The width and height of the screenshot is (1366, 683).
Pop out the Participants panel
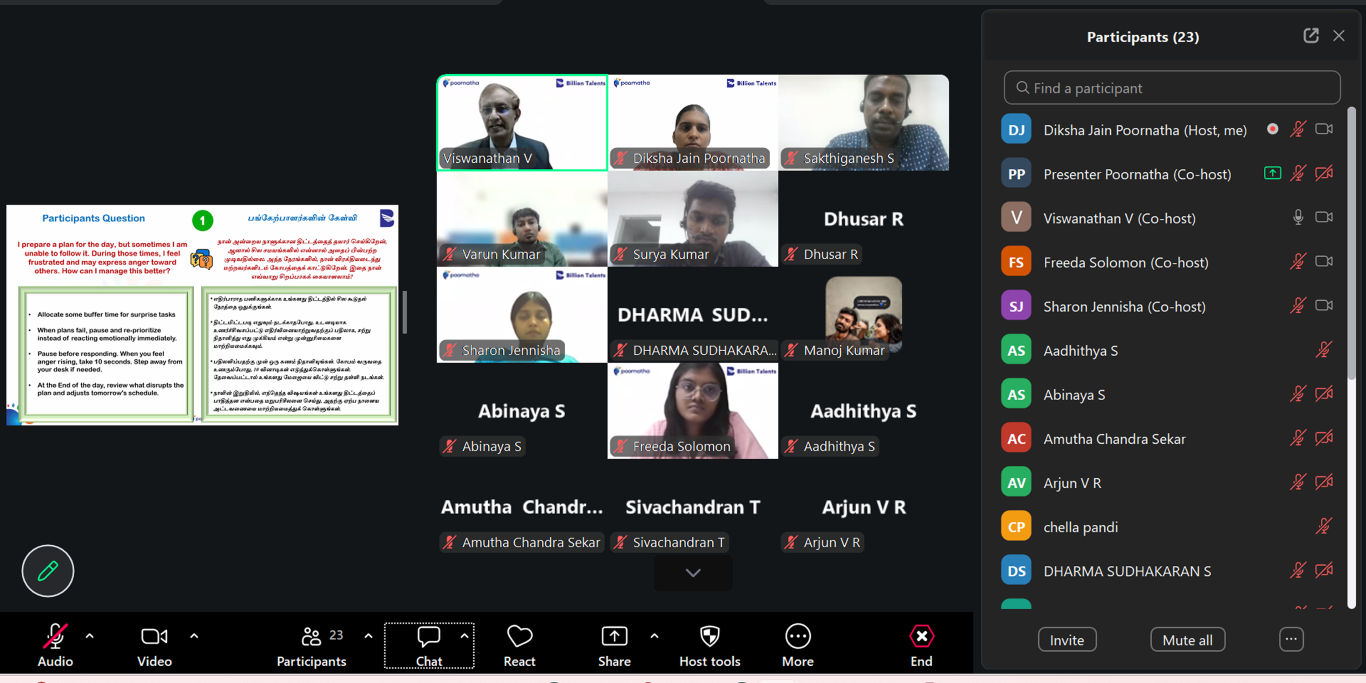(1311, 36)
